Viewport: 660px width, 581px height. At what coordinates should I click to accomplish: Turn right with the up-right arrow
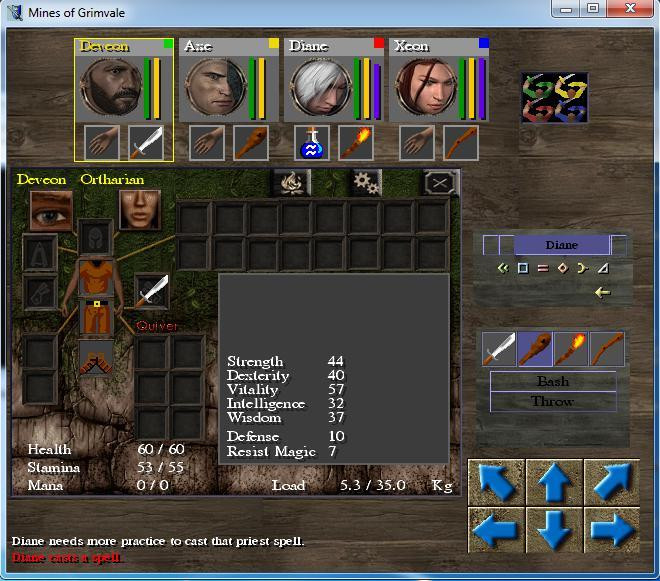click(612, 482)
